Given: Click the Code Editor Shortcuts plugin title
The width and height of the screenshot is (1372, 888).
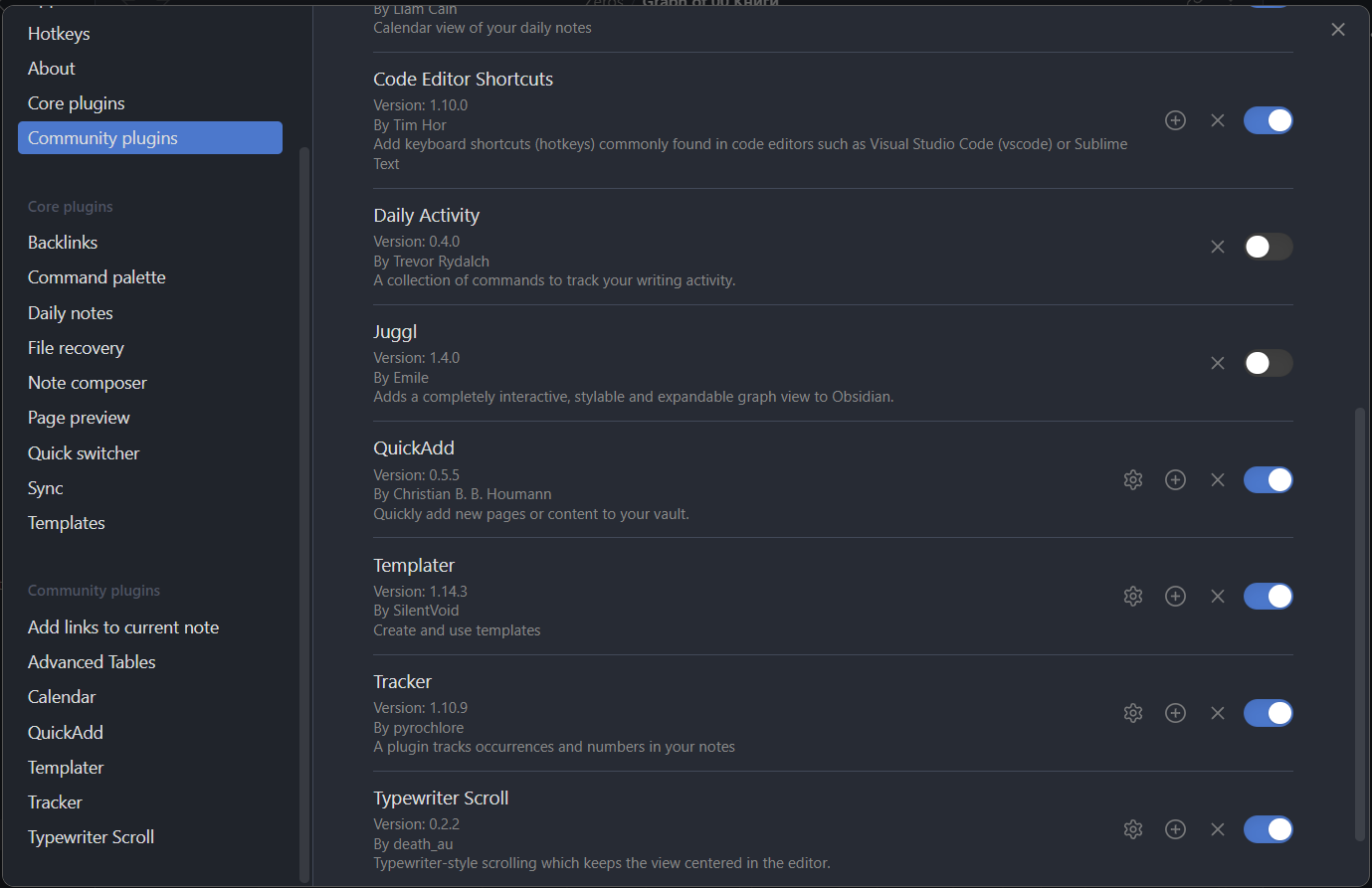Looking at the screenshot, I should tap(464, 80).
